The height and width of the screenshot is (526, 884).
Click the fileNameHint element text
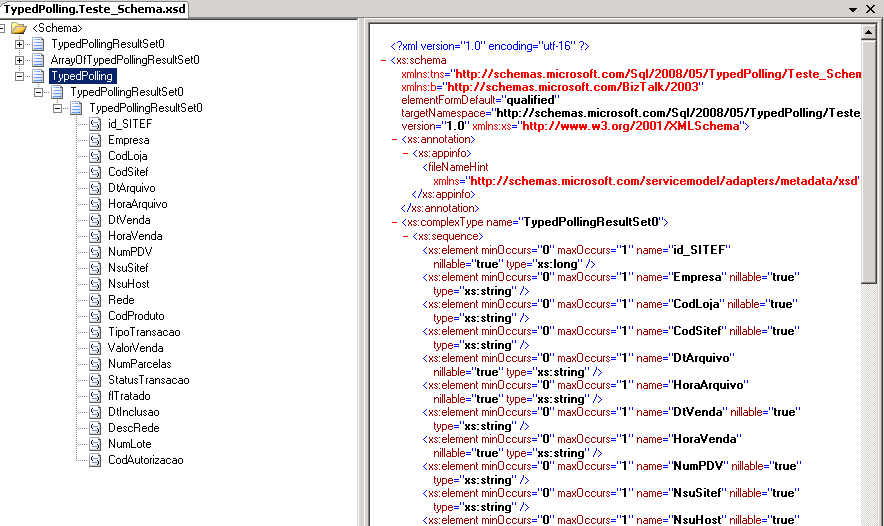tap(456, 167)
